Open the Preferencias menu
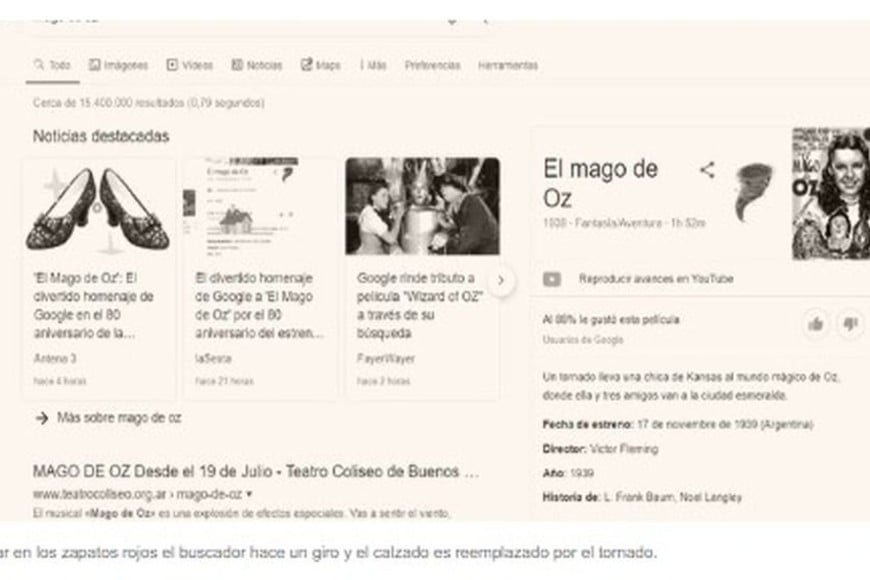Screen dimensions: 870x580 coord(432,65)
